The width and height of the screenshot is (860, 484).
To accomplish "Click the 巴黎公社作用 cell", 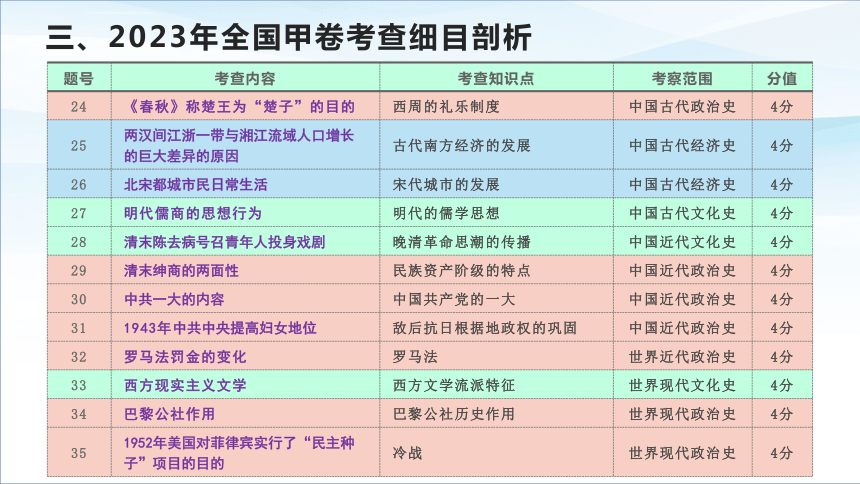I will (245, 413).
